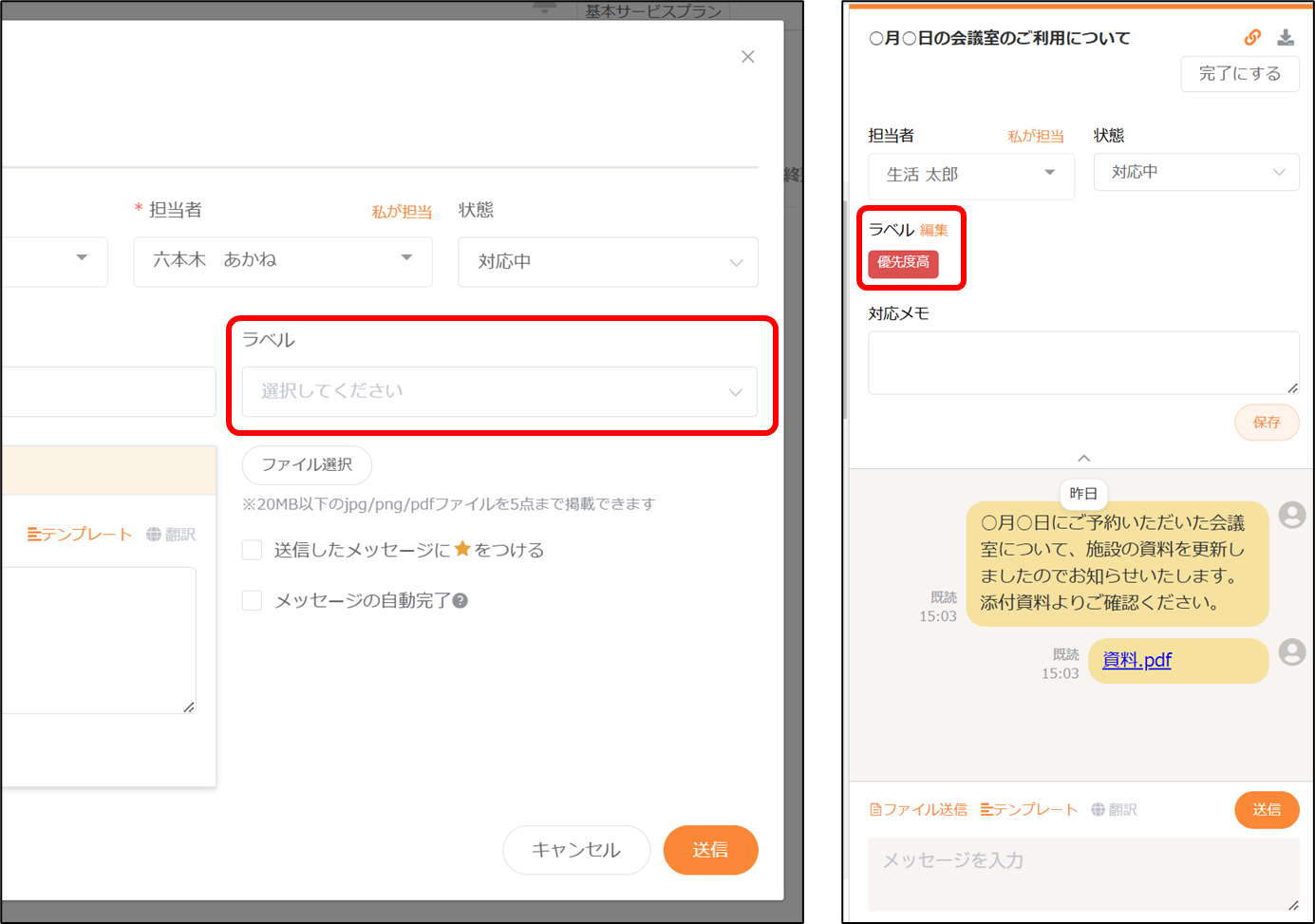
Task: Save the 対応メモ with the 保存 button
Action: point(1267,423)
